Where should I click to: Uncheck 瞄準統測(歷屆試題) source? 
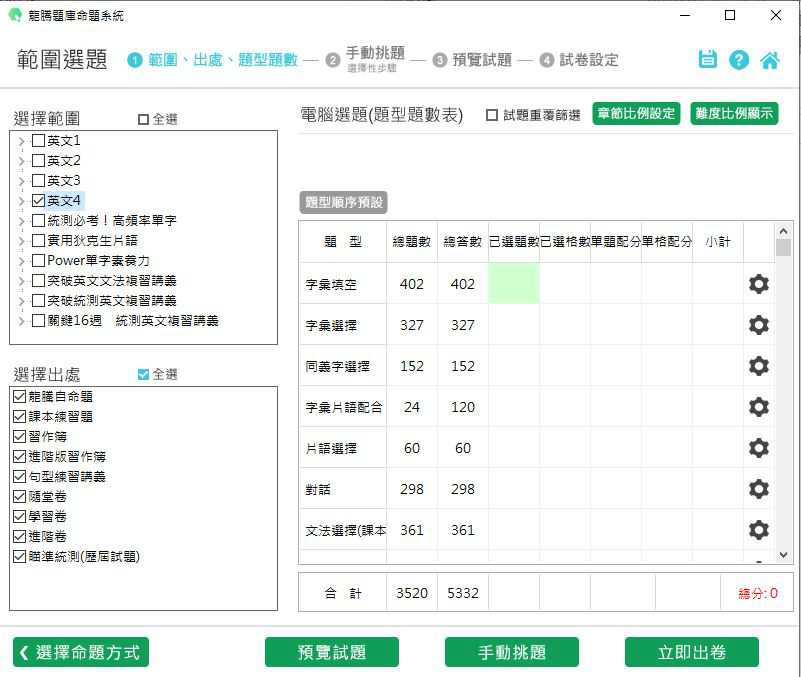click(x=19, y=556)
